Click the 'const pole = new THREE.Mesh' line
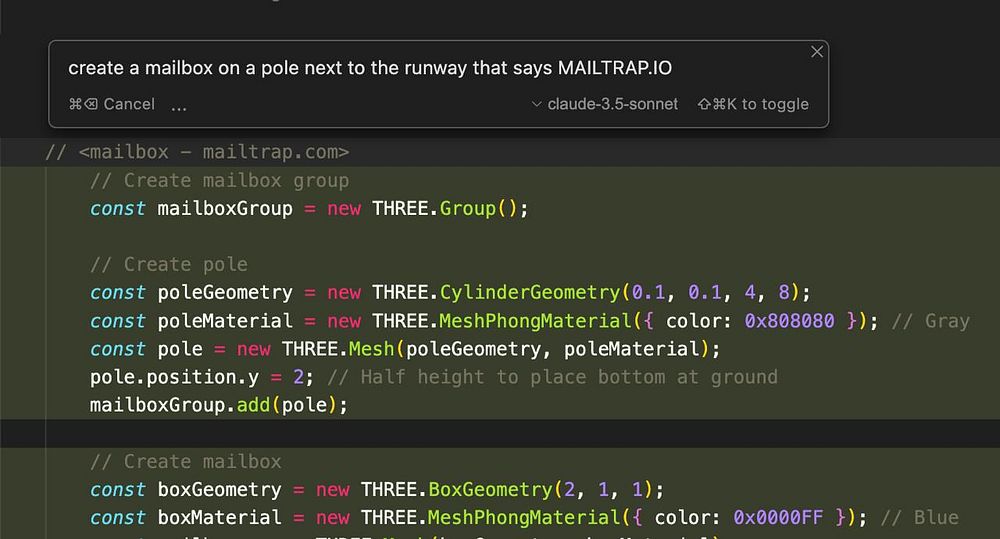 point(405,349)
